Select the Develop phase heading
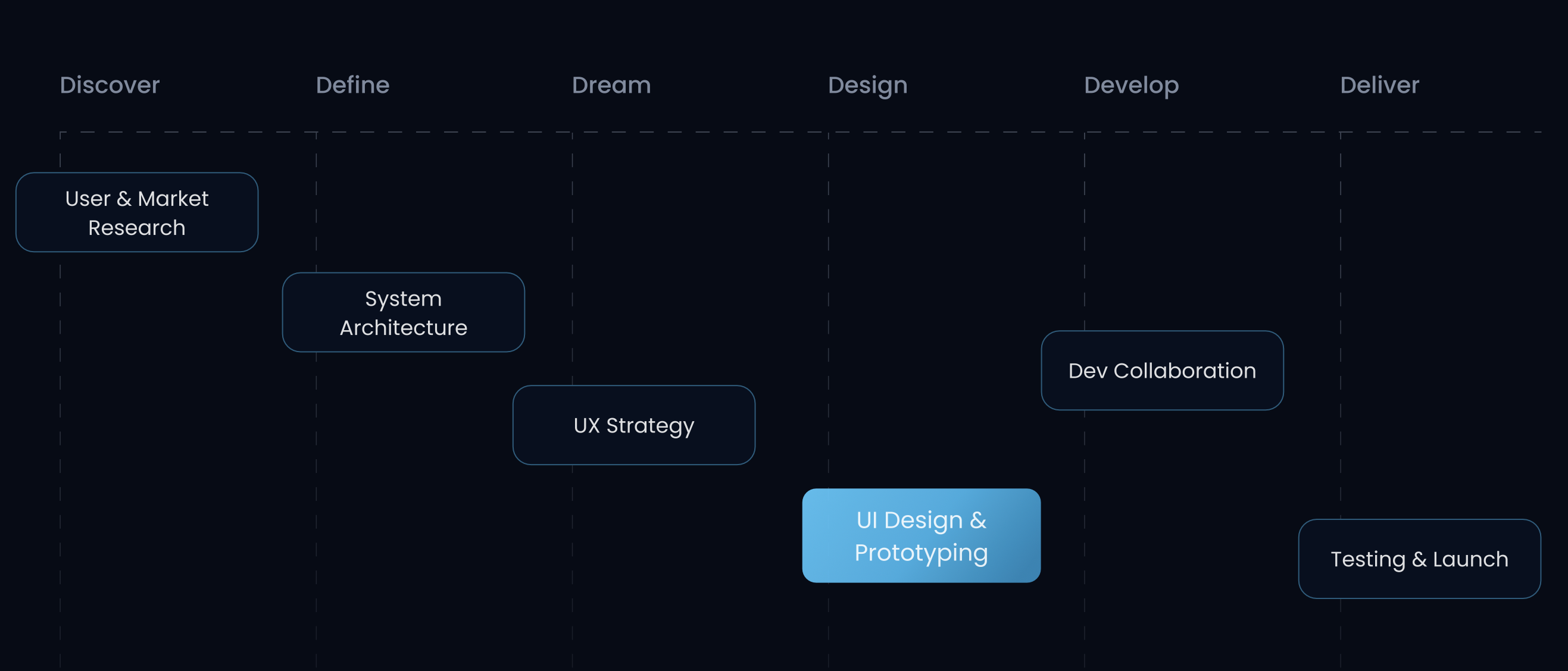This screenshot has height=671, width=1568. 1131,85
